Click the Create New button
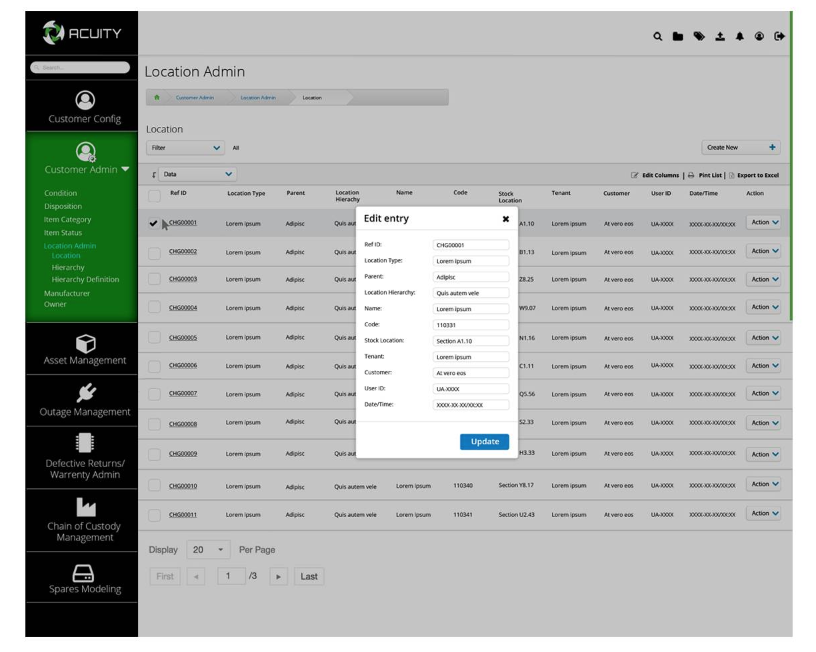Viewport: 816px width, 652px height. (741, 148)
